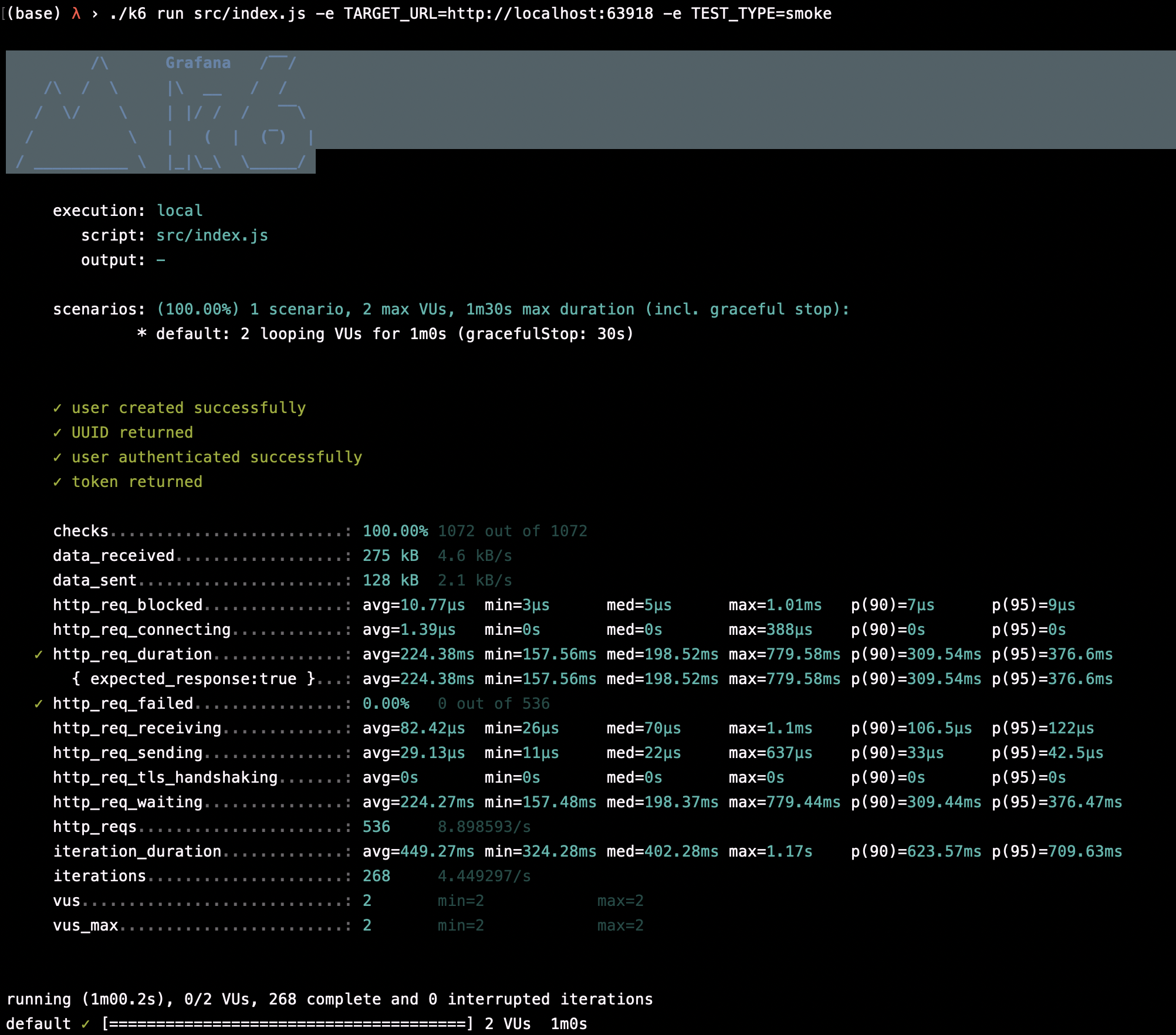Click the 'Grafana' text in the ASCII logo
Screen dimensions: 1176x1035
pyautogui.click(x=198, y=63)
